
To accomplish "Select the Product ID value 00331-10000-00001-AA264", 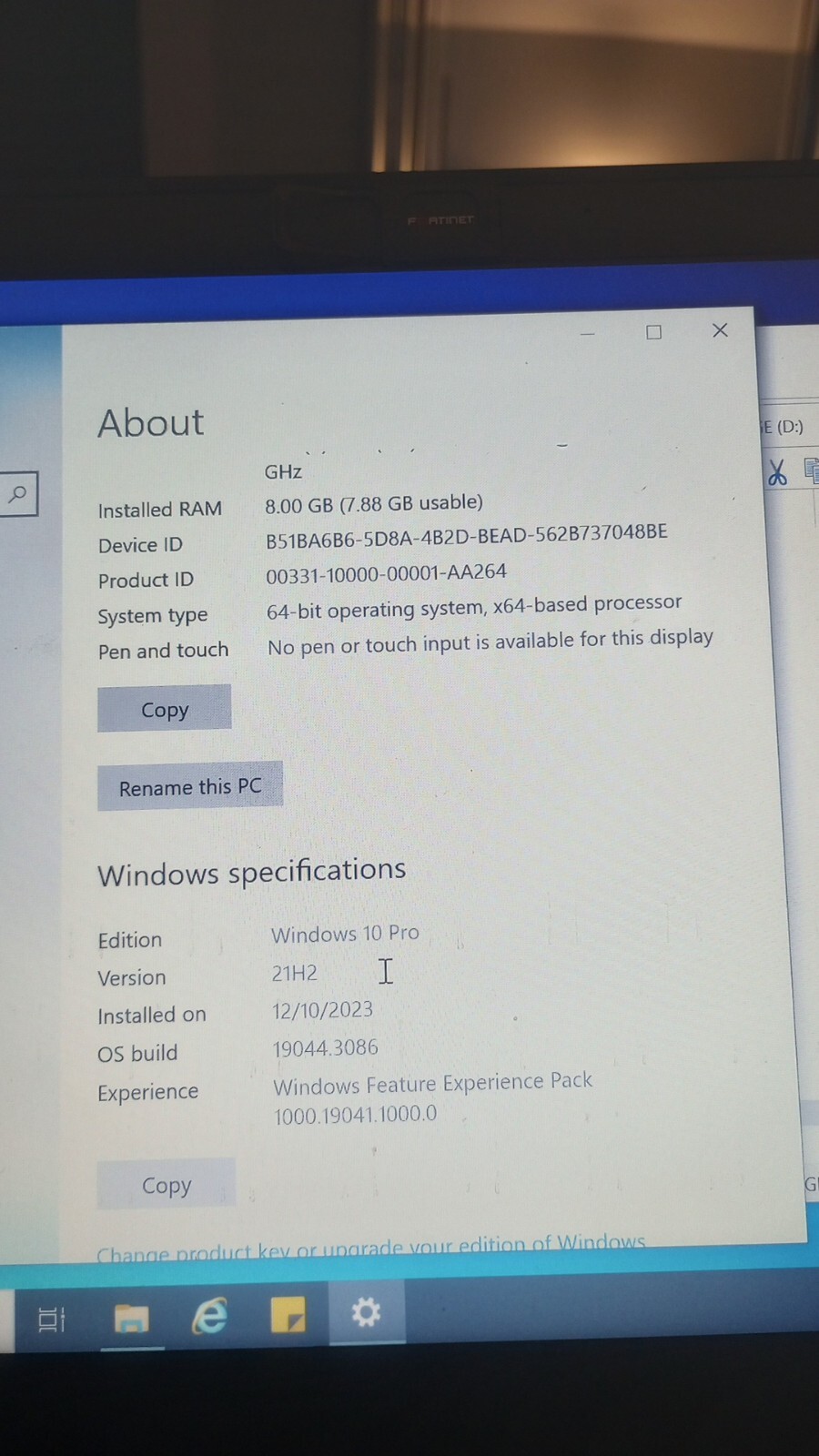I will pos(387,574).
